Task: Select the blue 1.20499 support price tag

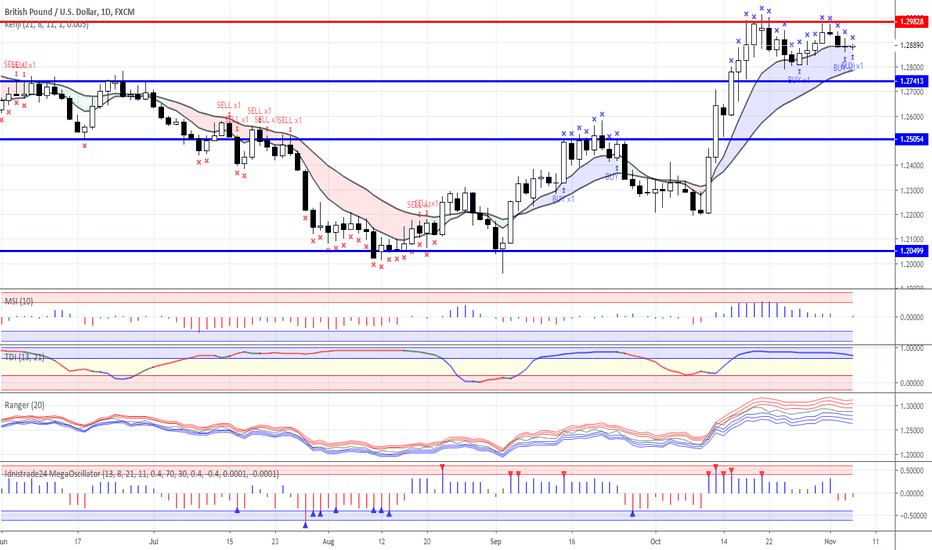Action: (x=911, y=251)
